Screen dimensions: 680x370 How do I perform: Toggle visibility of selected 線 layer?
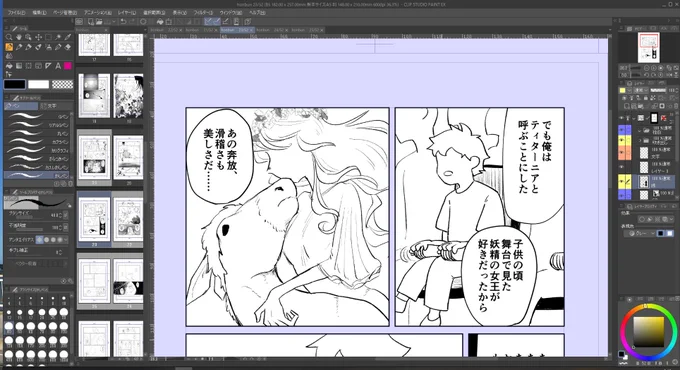click(622, 181)
